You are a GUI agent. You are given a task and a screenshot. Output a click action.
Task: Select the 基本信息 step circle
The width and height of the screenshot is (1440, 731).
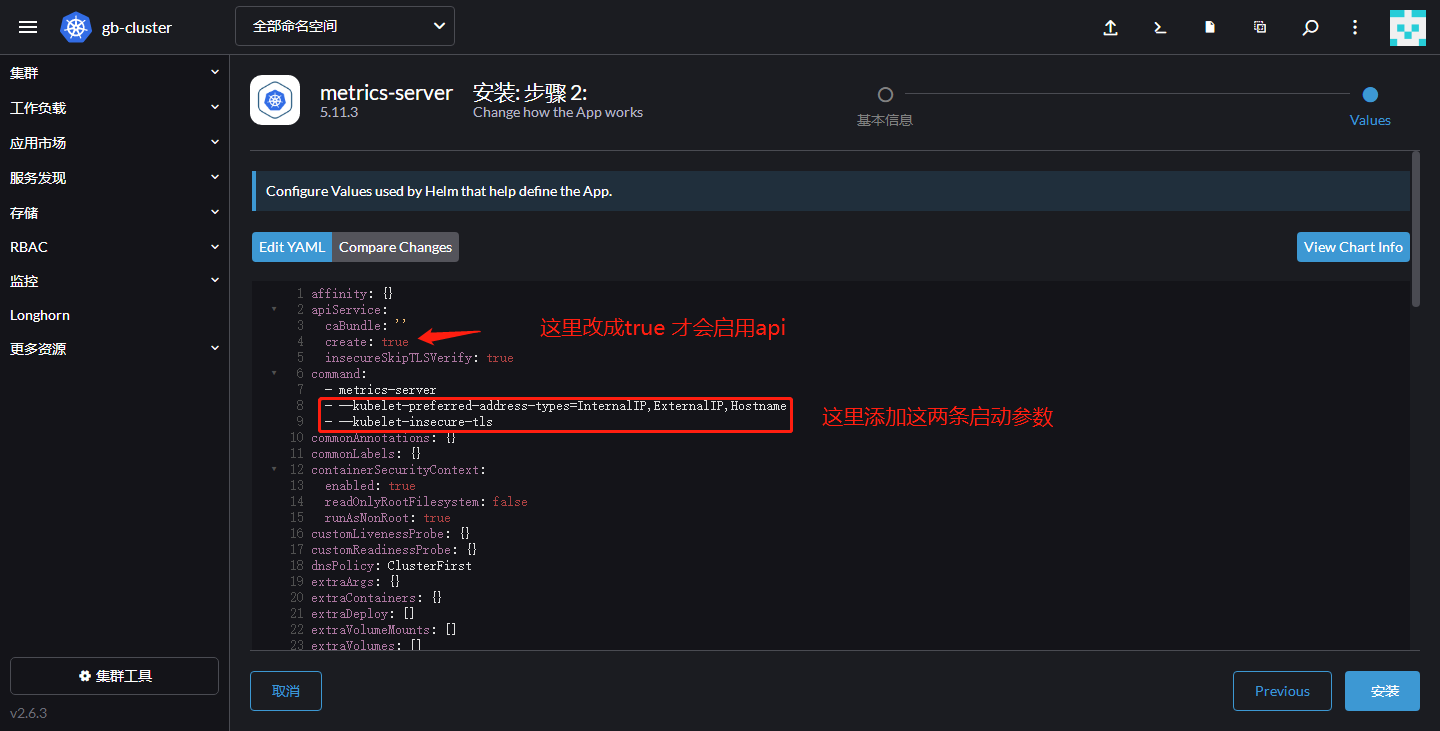click(885, 95)
